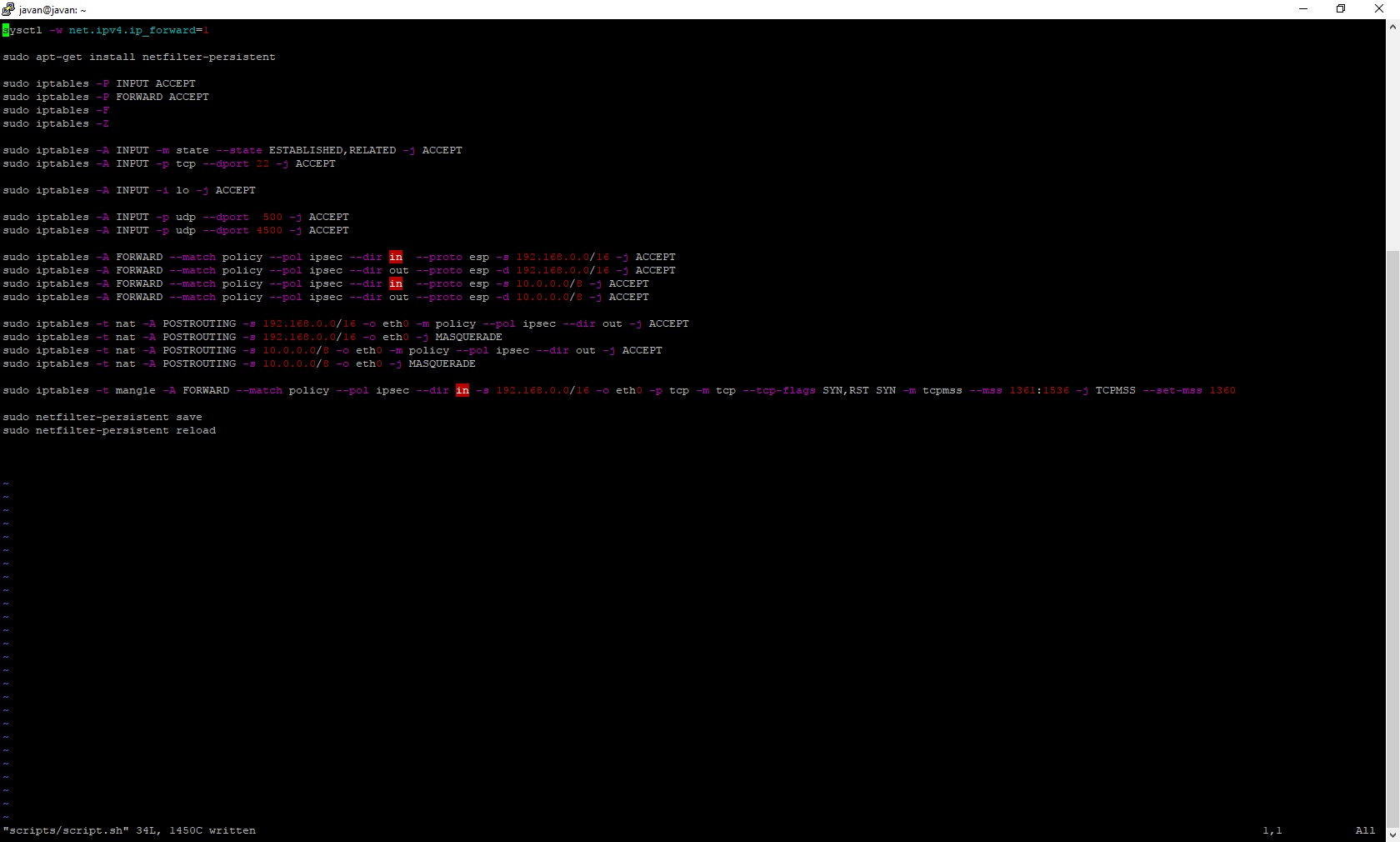
Task: Click udp port '500' value
Action: (272, 217)
